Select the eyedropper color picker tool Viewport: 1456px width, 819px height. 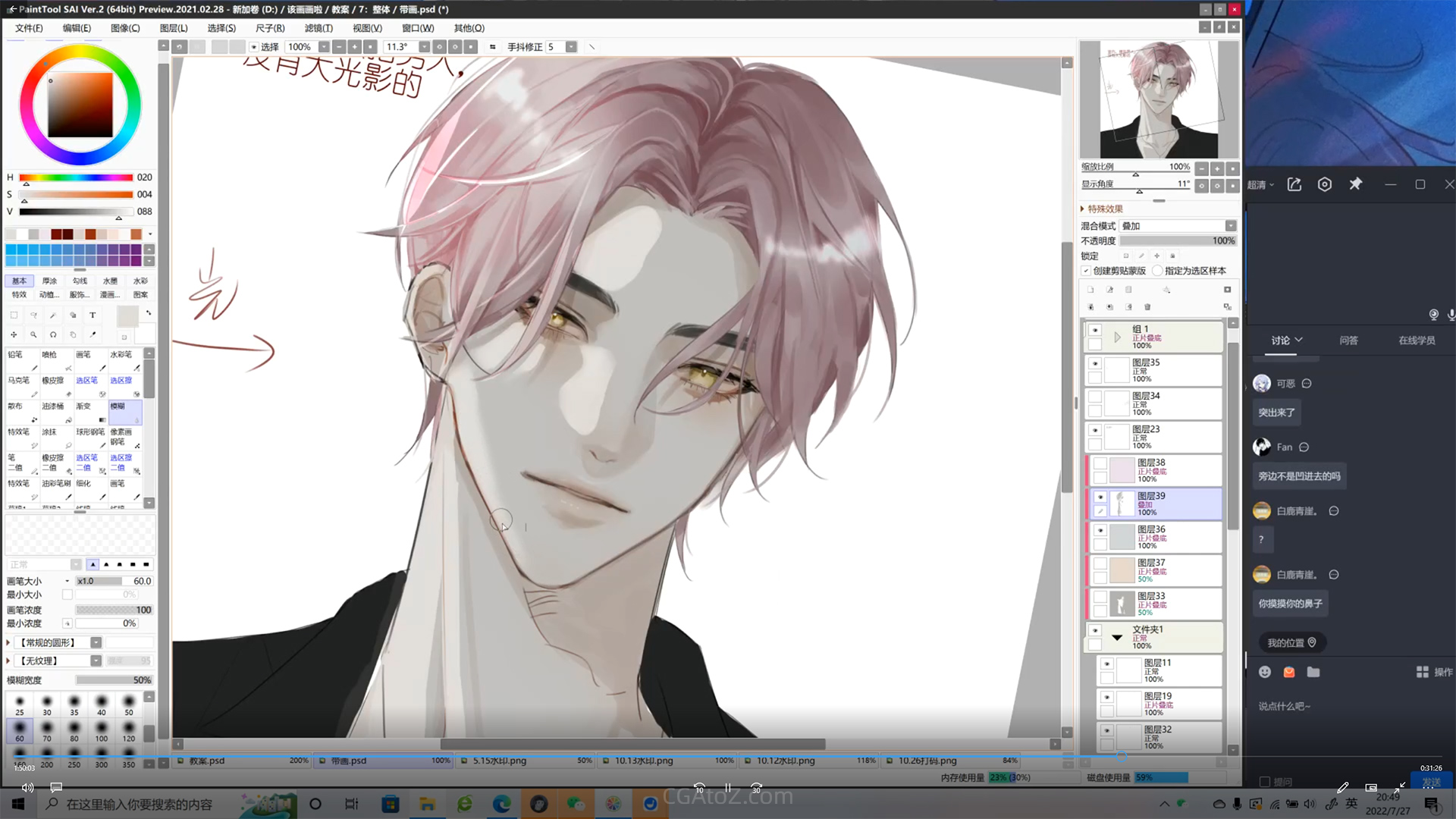[93, 334]
